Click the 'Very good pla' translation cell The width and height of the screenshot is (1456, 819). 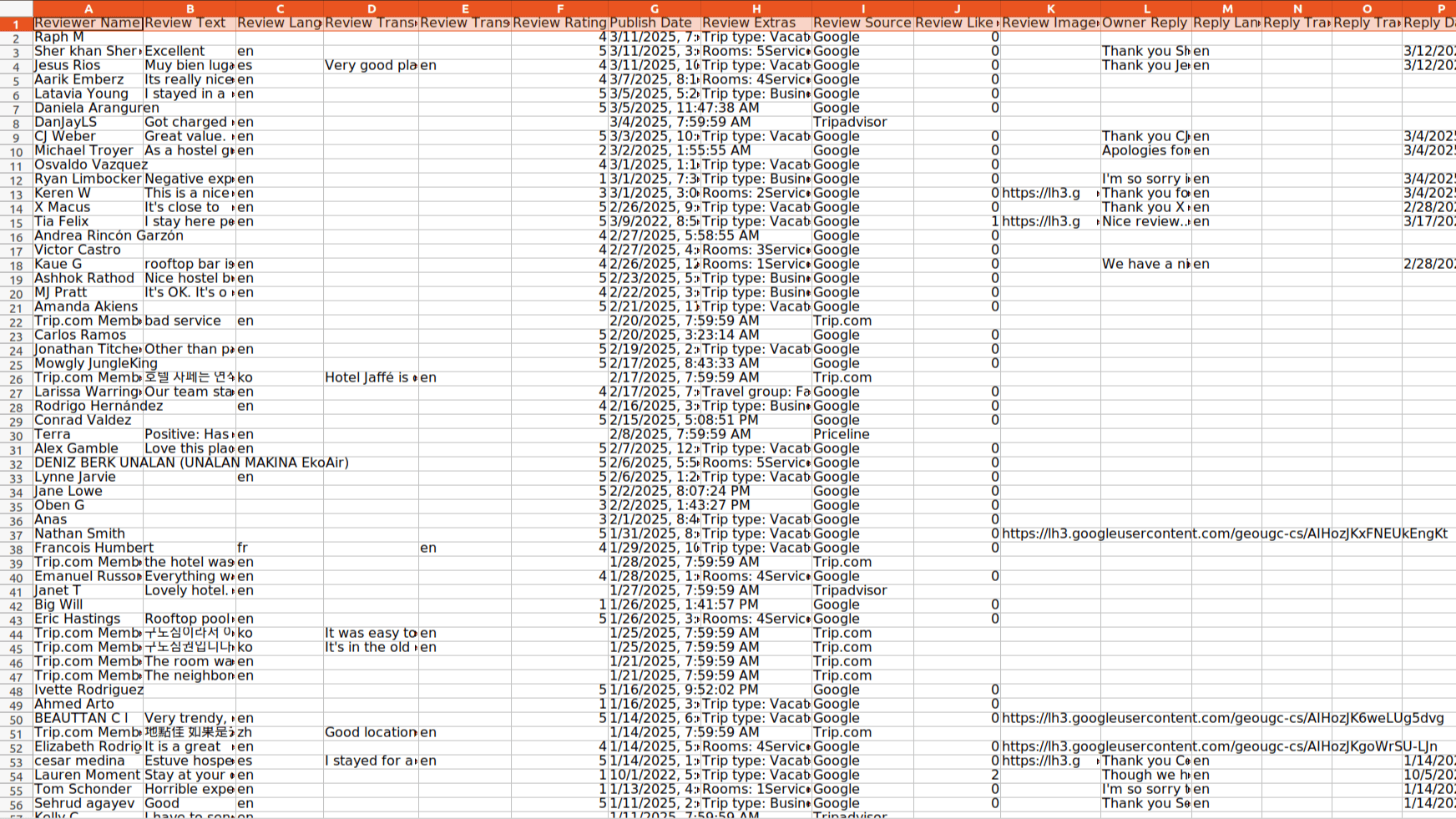click(371, 65)
